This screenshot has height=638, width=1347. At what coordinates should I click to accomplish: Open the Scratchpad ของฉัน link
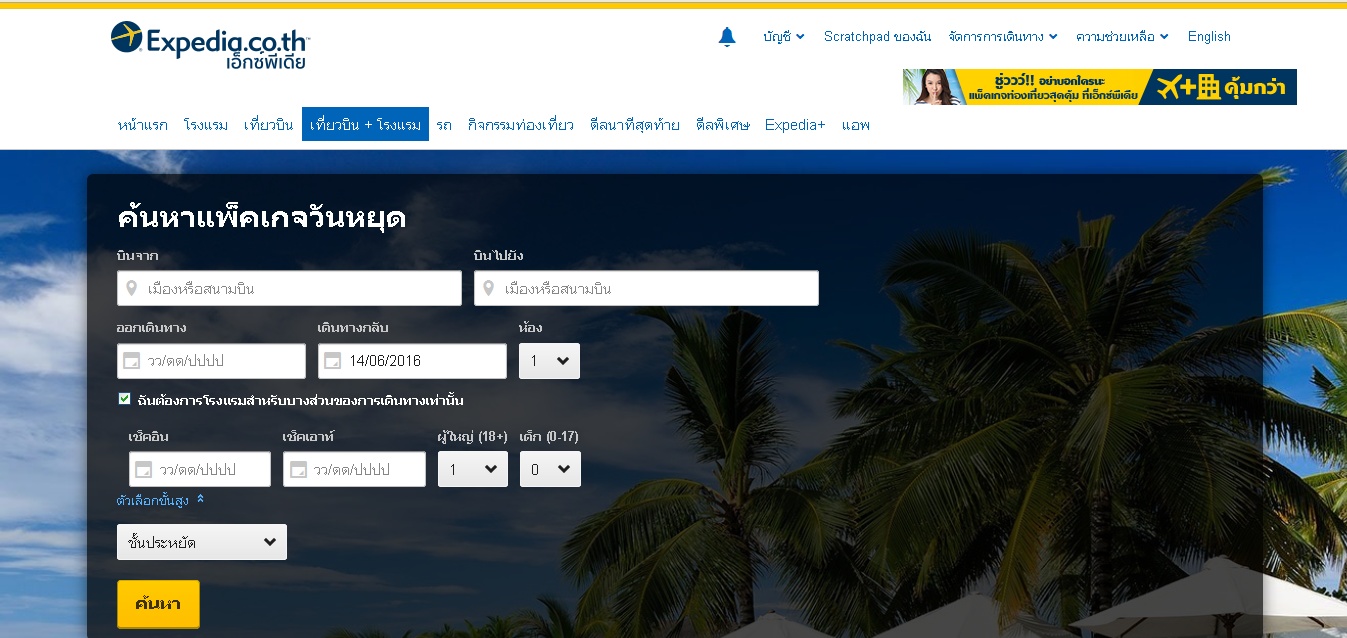[x=877, y=37]
